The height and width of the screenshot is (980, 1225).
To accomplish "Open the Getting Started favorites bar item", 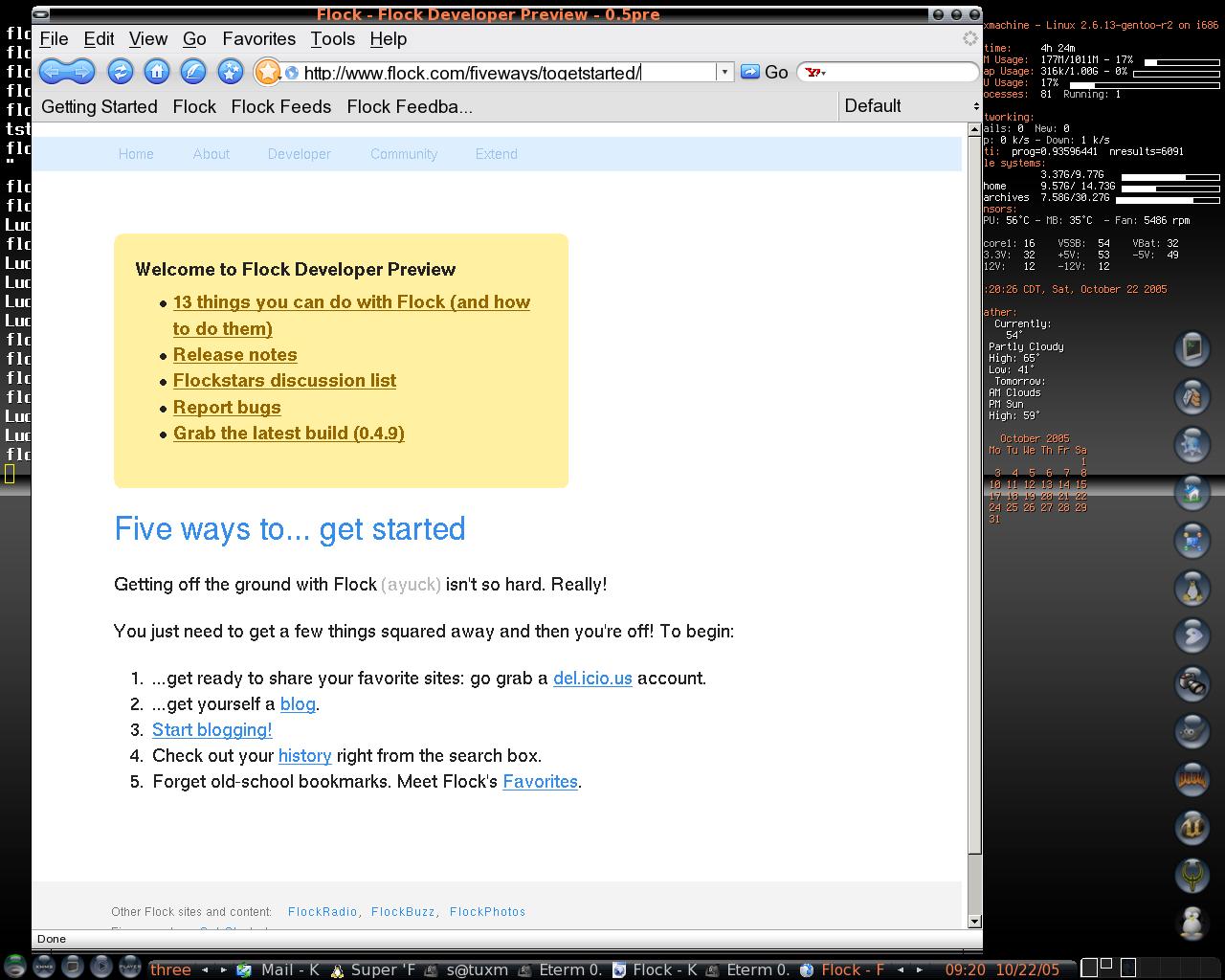I will point(100,107).
